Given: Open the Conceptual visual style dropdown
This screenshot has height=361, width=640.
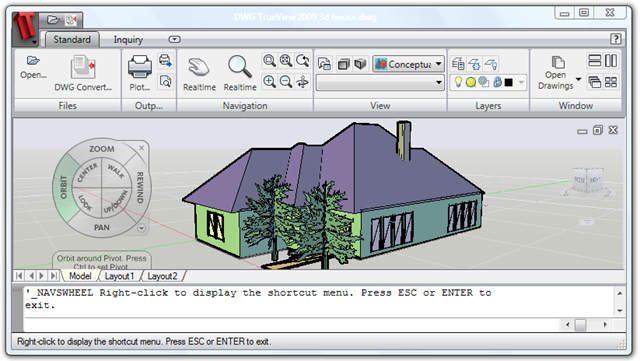Looking at the screenshot, I should point(409,64).
